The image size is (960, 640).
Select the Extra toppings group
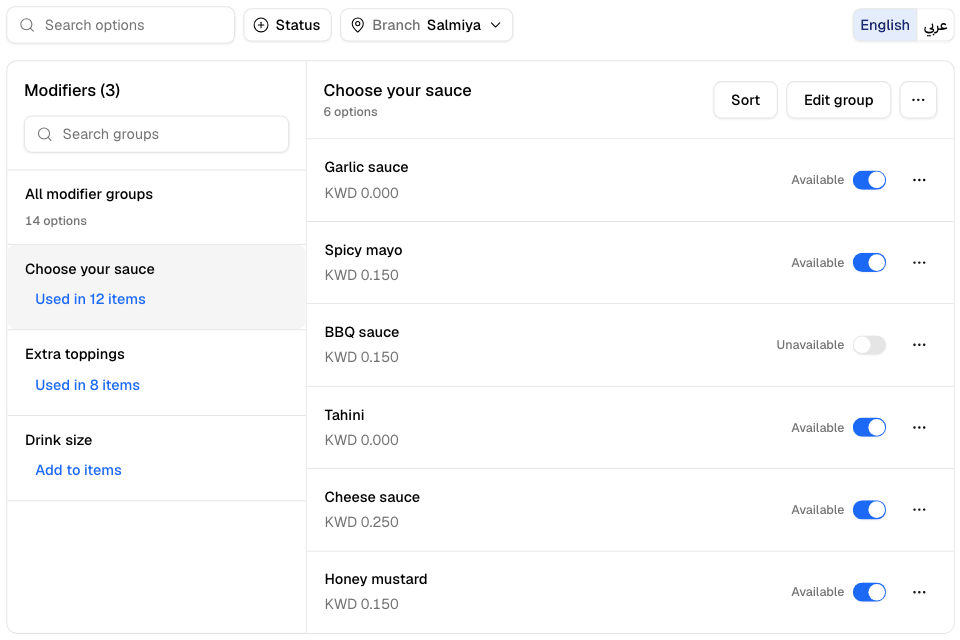(x=157, y=372)
